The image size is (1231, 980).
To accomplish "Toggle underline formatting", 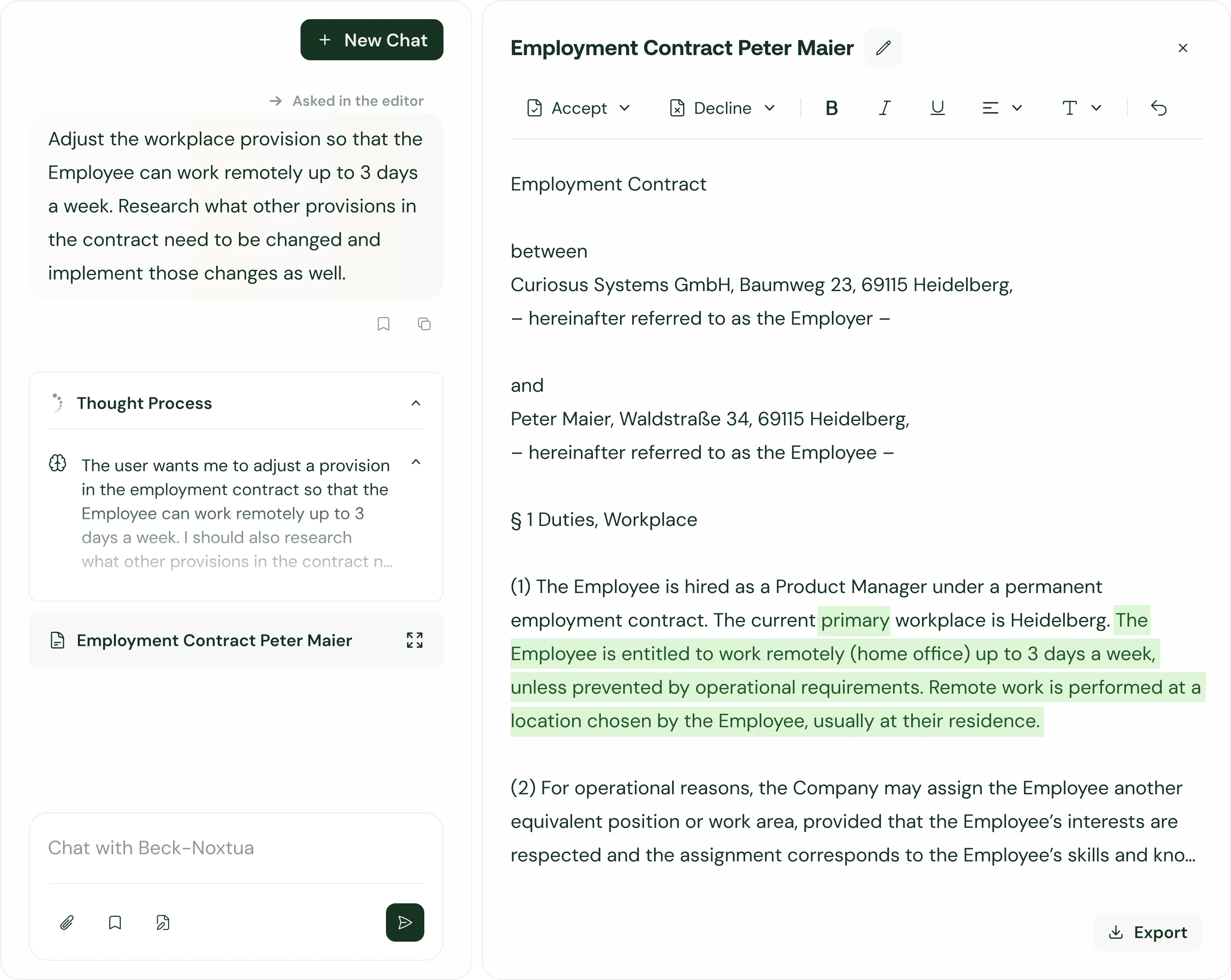I will coord(937,108).
